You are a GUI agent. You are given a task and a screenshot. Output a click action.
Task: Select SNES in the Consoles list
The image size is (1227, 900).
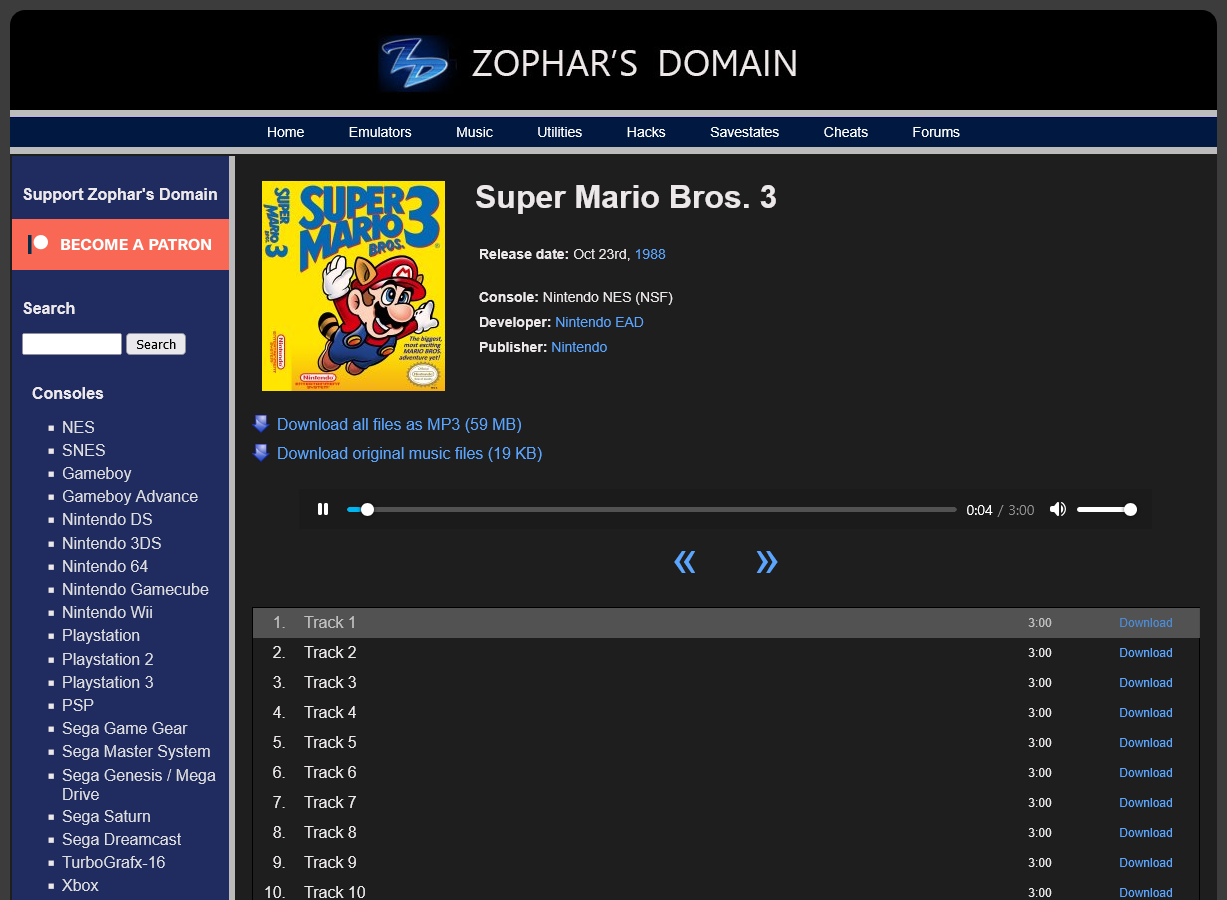click(83, 450)
